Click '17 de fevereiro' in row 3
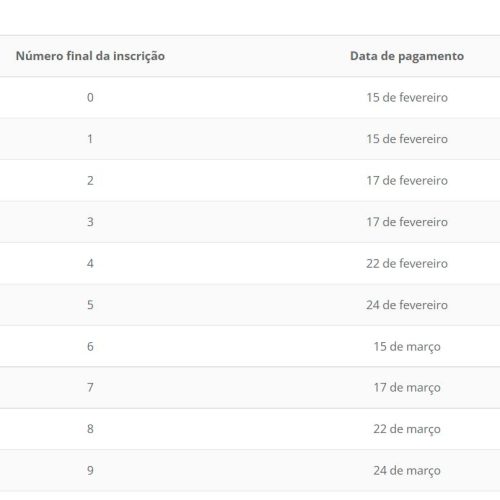This screenshot has width=500, height=500. pyautogui.click(x=407, y=222)
